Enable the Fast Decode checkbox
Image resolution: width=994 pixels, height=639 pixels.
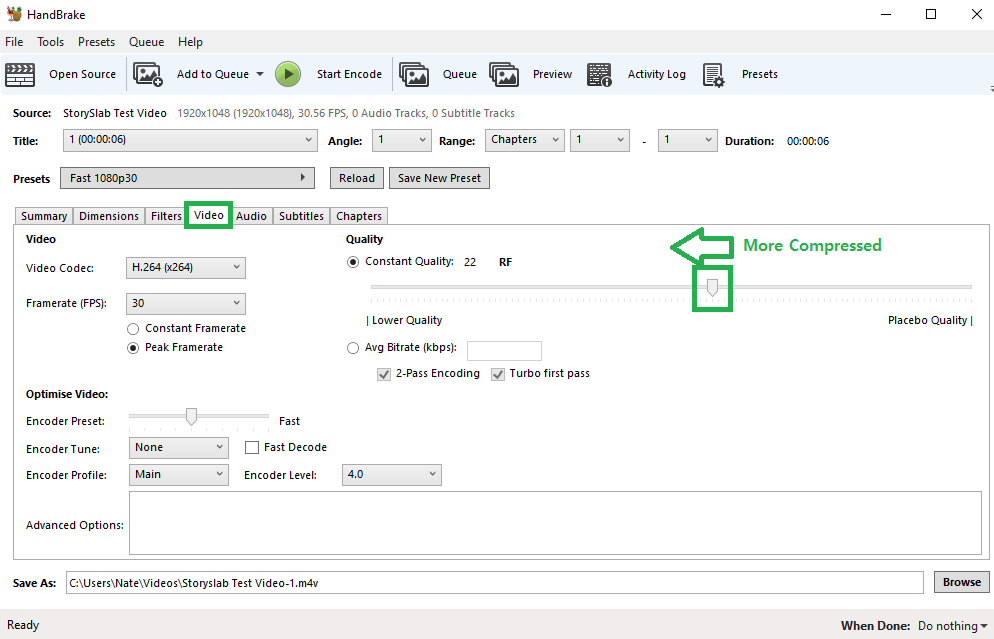click(252, 448)
